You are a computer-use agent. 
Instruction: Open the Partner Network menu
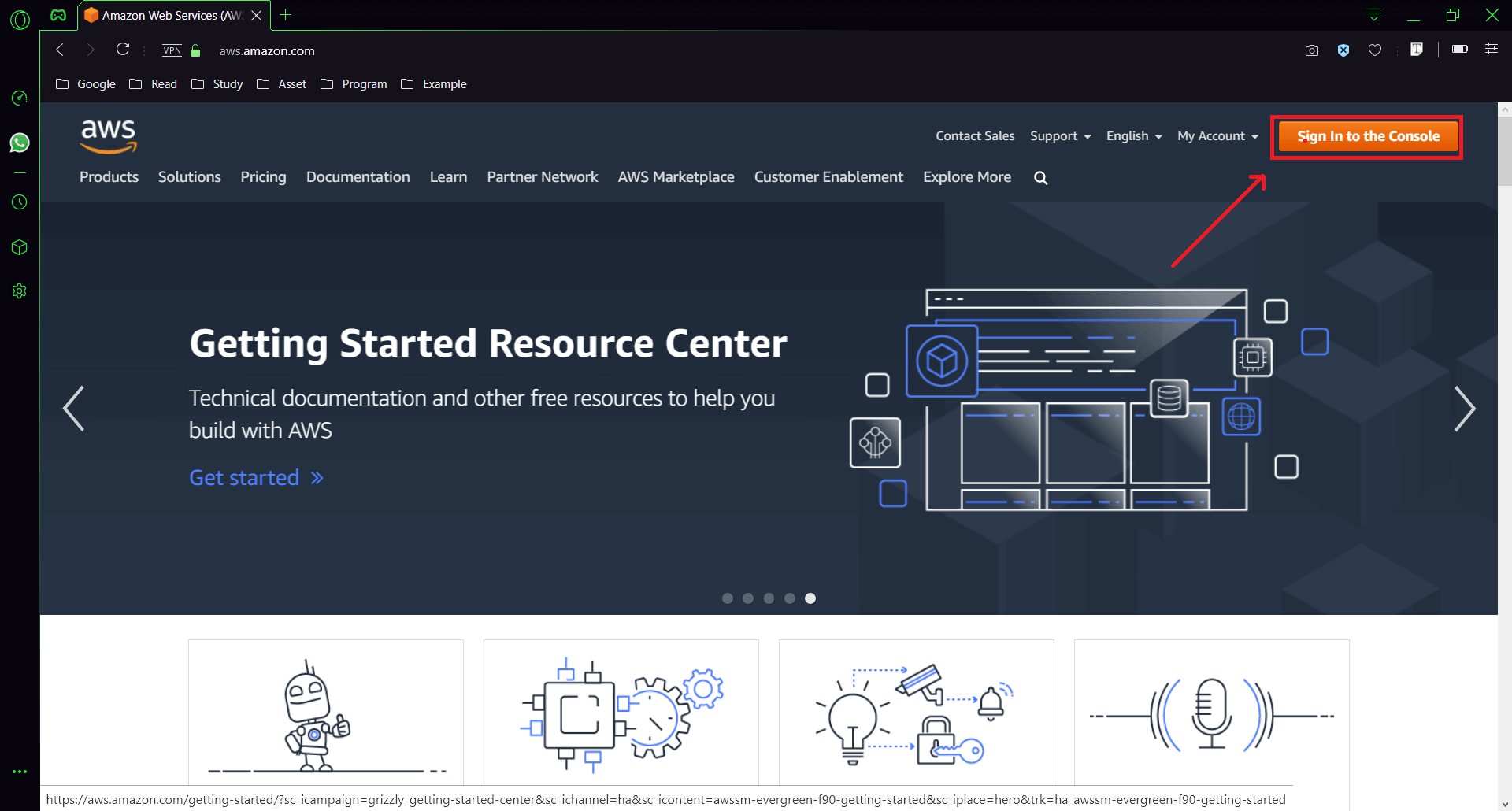[x=543, y=177]
